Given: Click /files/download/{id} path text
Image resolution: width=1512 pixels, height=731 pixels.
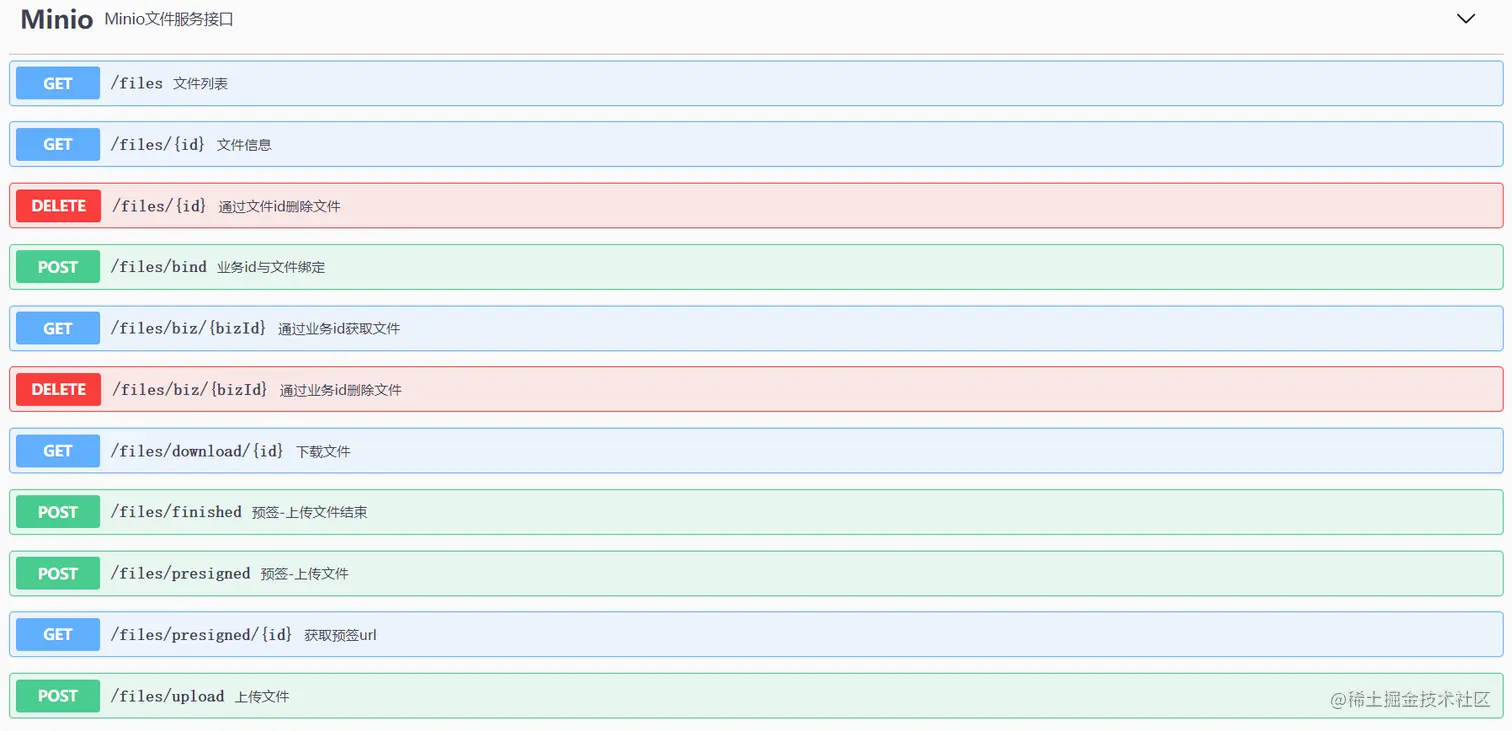Looking at the screenshot, I should click(x=198, y=451).
